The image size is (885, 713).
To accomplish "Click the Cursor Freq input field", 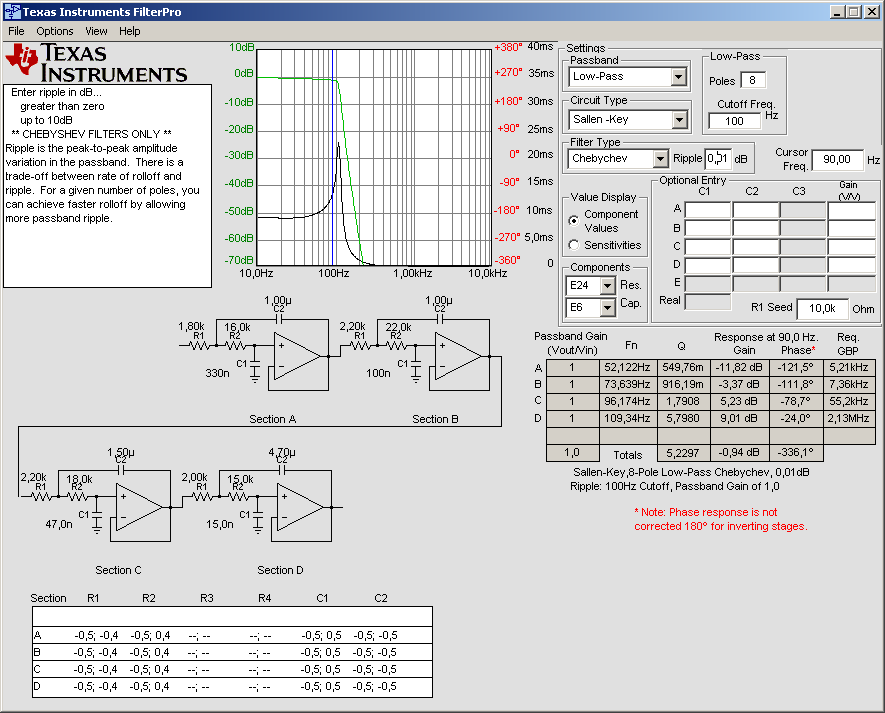I will click(837, 160).
